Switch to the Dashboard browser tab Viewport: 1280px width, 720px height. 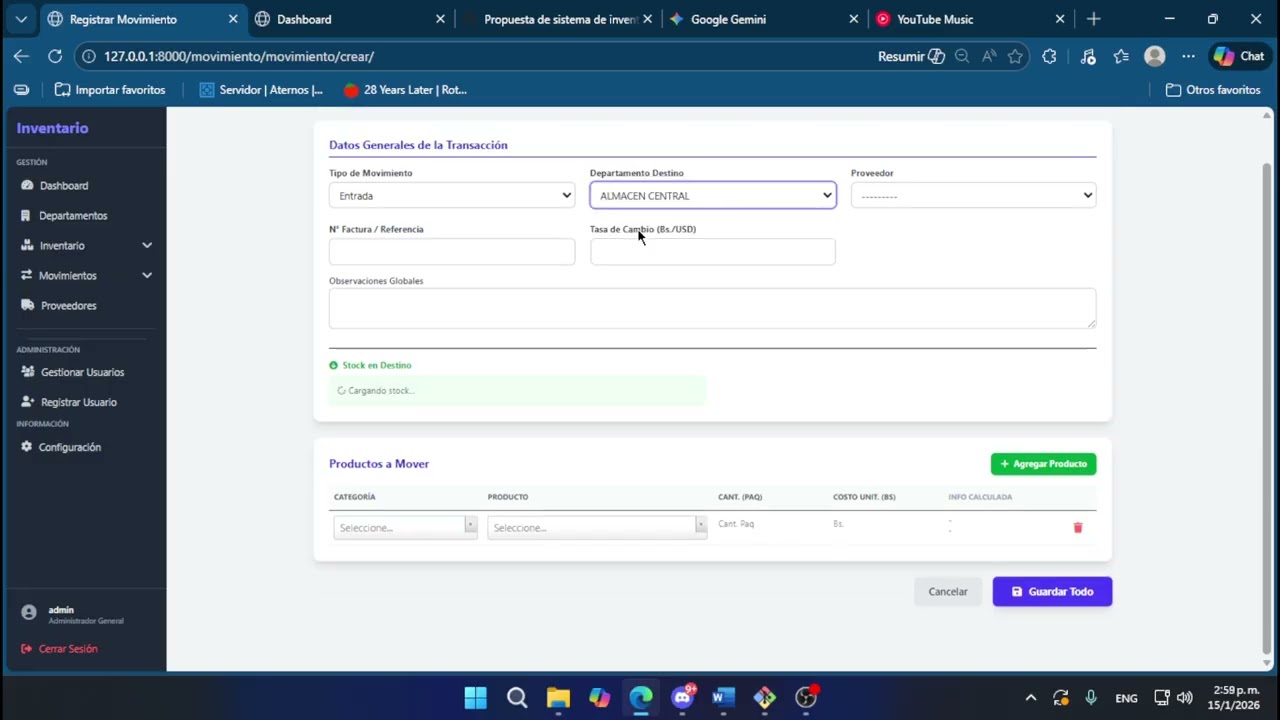347,19
